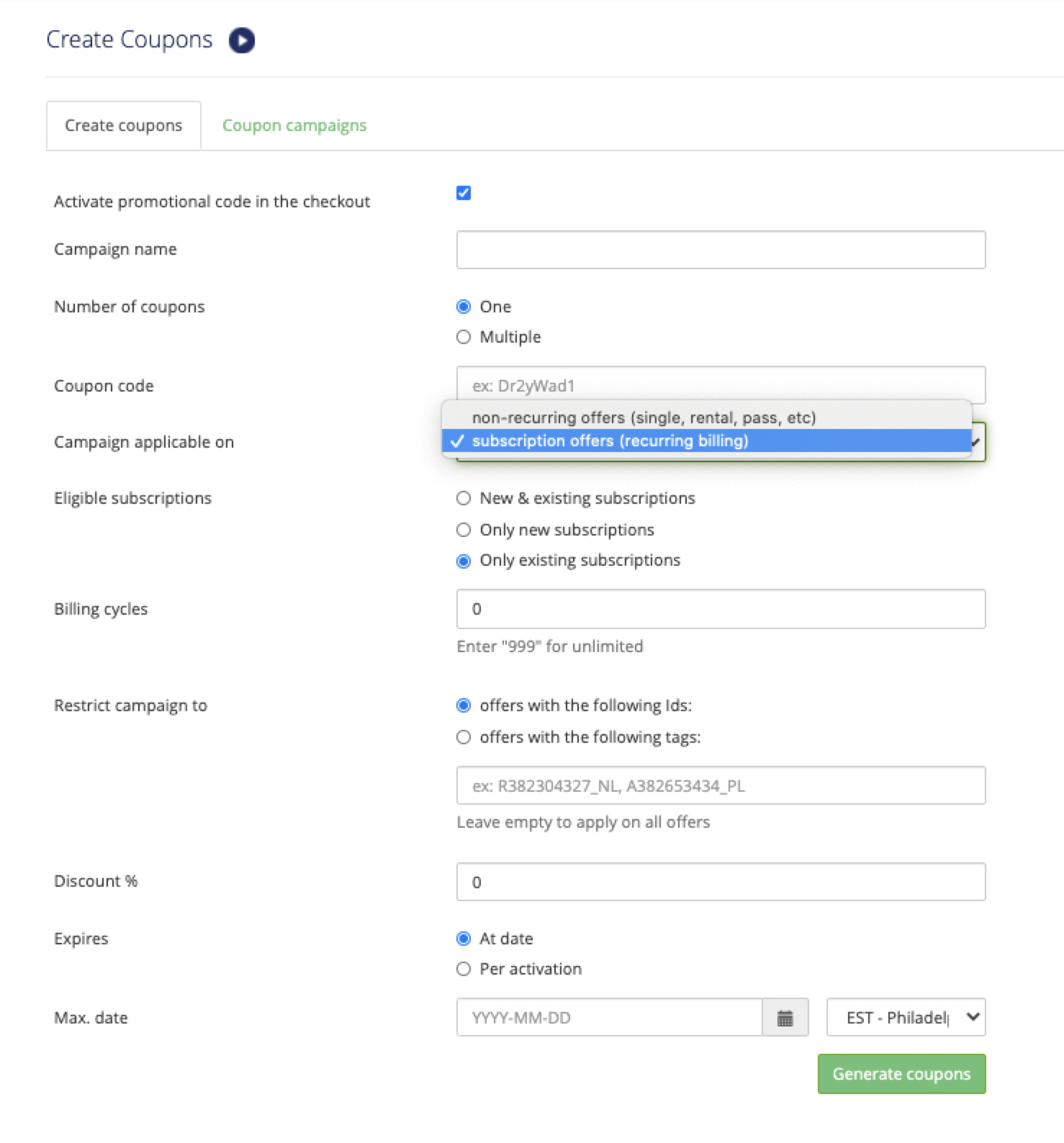Select the One coupon radio button
Image resolution: width=1064 pixels, height=1143 pixels.
point(464,307)
